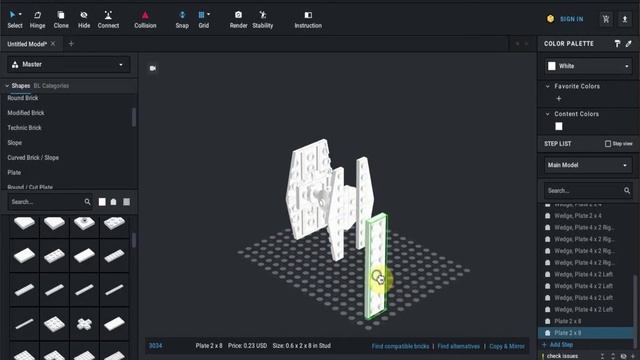Viewport: 640px width, 360px height.
Task: Open a new model tab with plus
Action: pyautogui.click(x=71, y=44)
